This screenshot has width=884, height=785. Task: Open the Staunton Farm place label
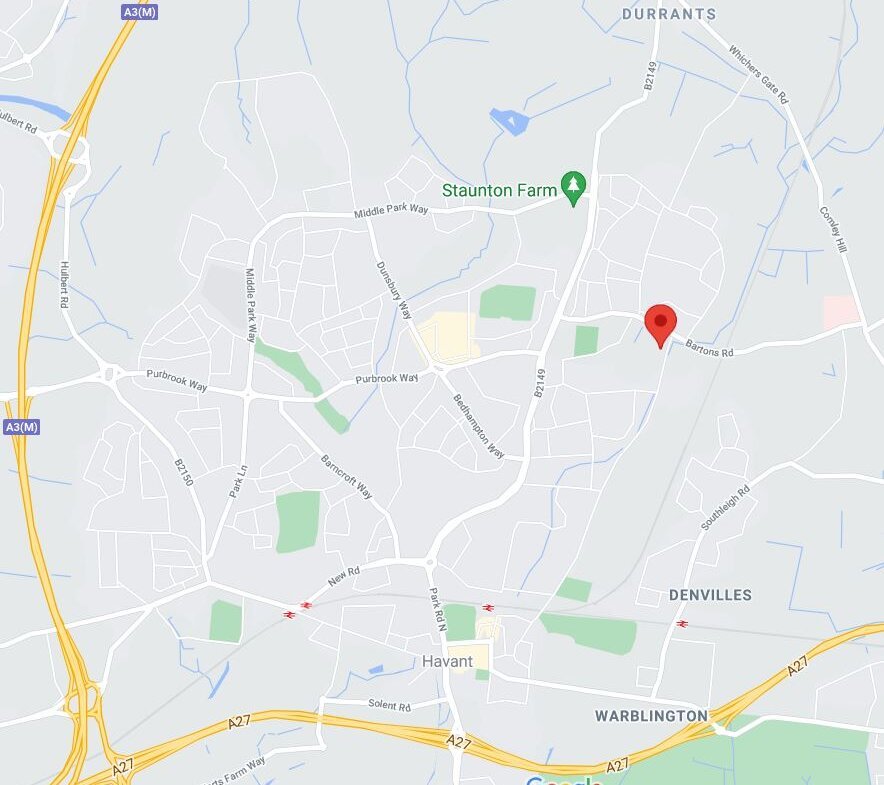click(499, 191)
